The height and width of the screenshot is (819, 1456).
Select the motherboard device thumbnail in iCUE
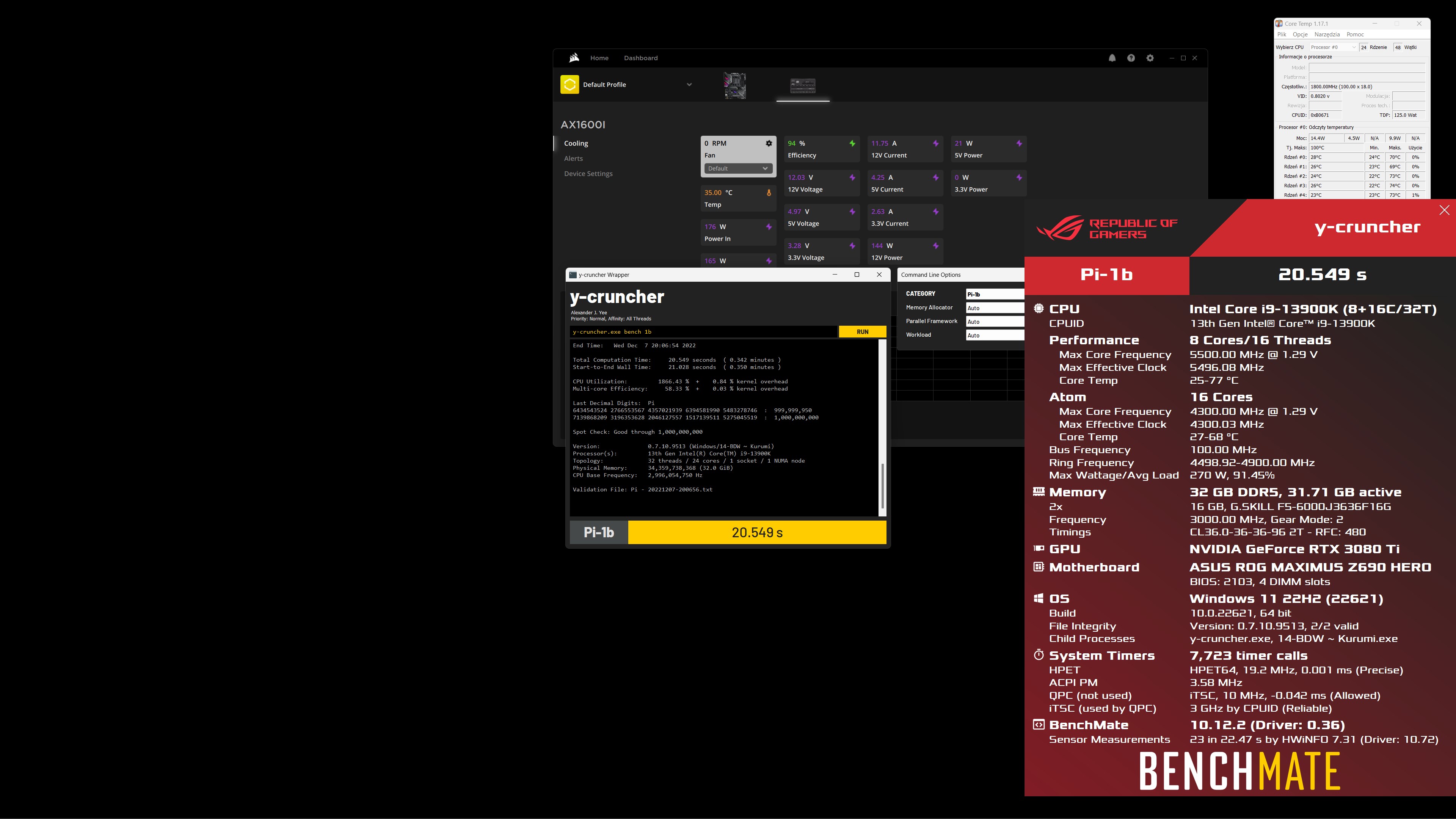tap(735, 86)
